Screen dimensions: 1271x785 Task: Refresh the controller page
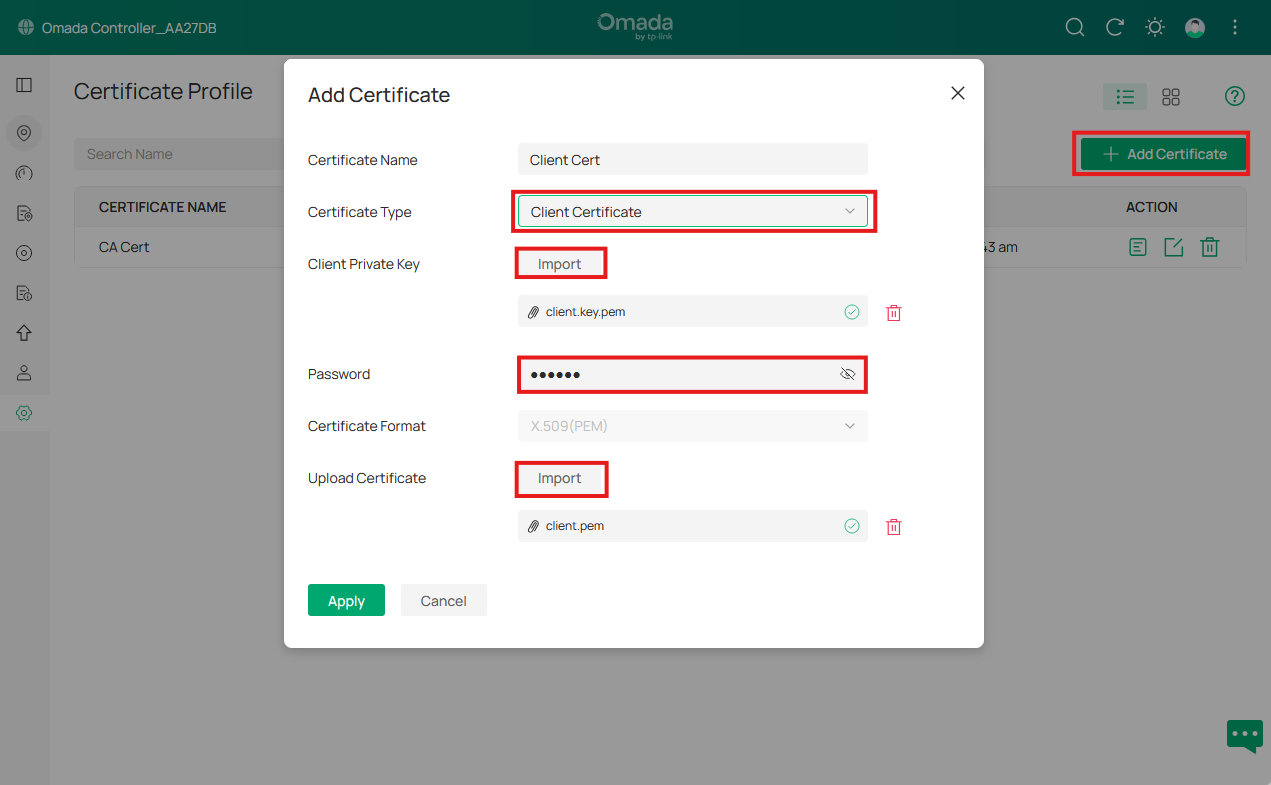(1114, 27)
